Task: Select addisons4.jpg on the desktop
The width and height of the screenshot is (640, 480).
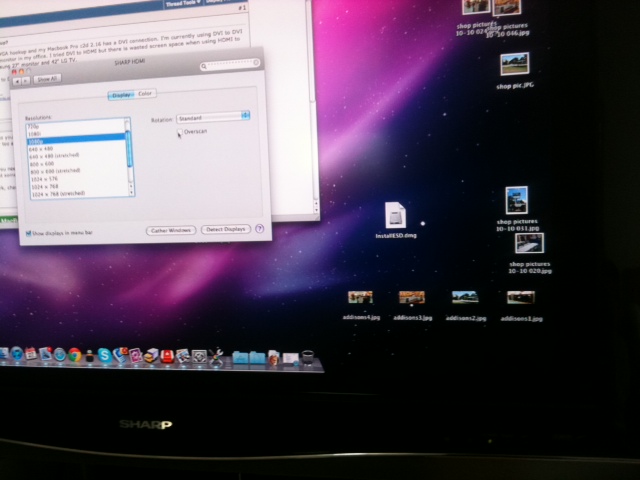Action: [x=361, y=305]
